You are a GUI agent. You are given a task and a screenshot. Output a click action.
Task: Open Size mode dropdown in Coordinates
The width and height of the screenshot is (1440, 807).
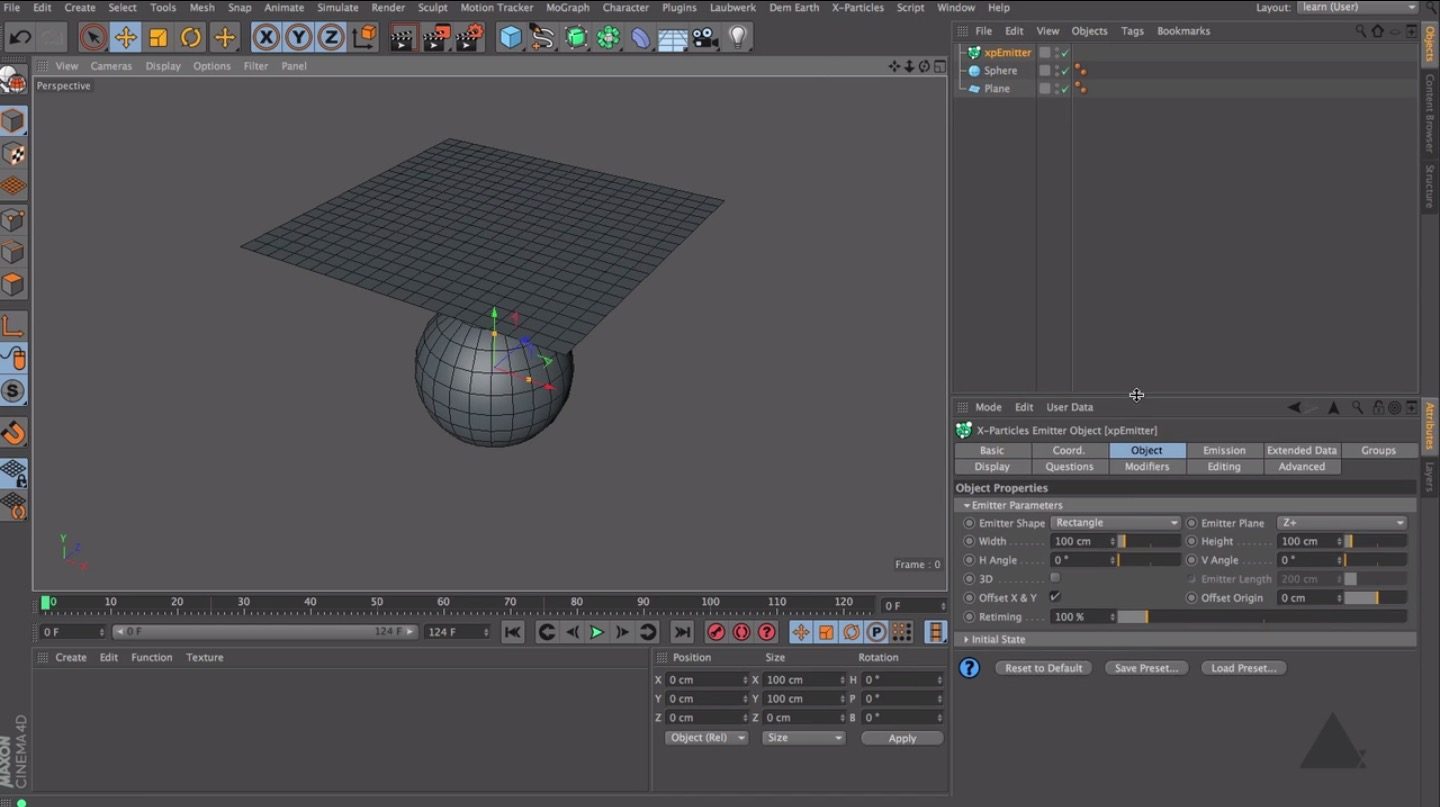pyautogui.click(x=803, y=738)
